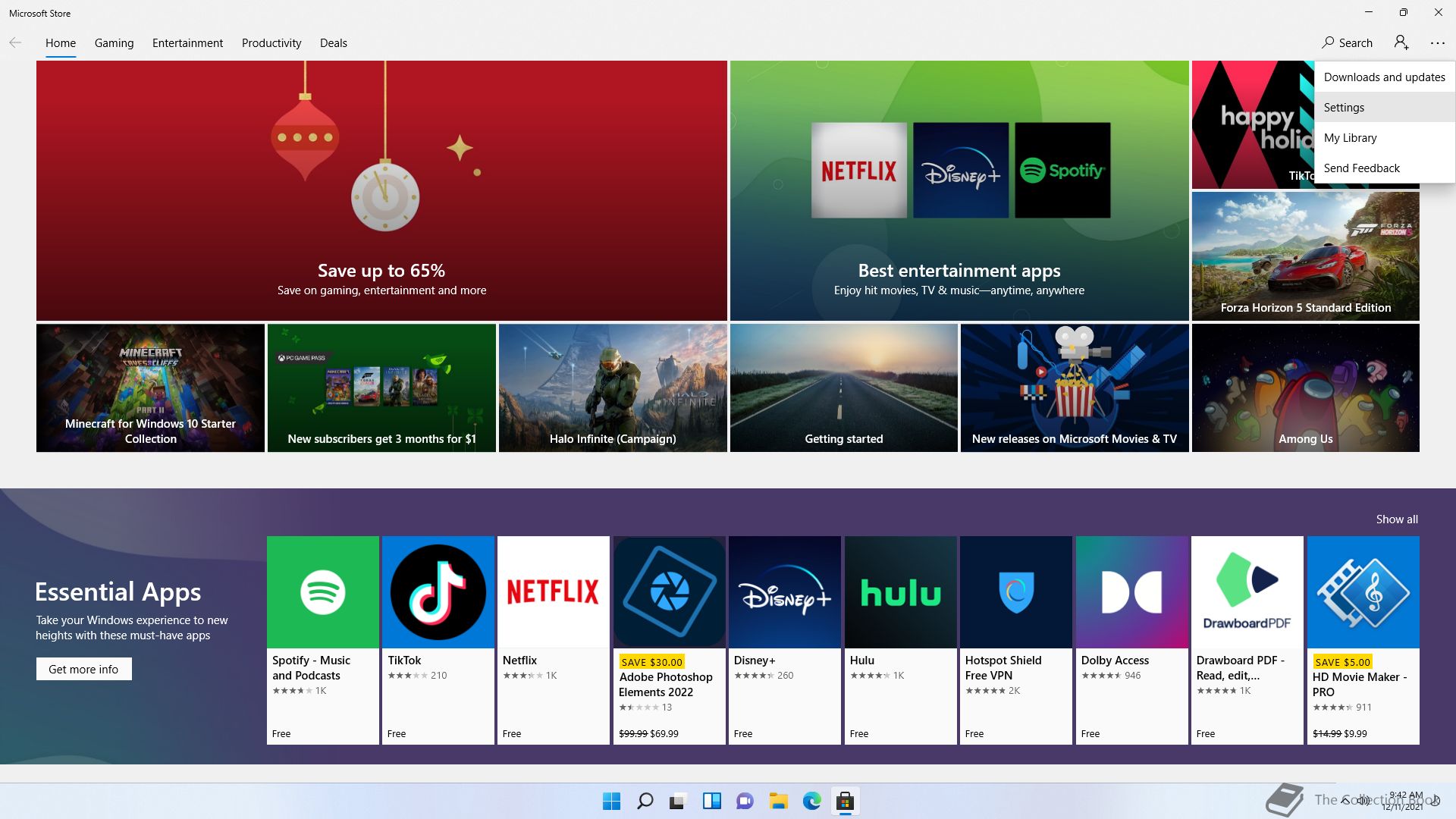Open the Disney+ app tile in Essential Apps
The height and width of the screenshot is (819, 1456).
(x=785, y=640)
